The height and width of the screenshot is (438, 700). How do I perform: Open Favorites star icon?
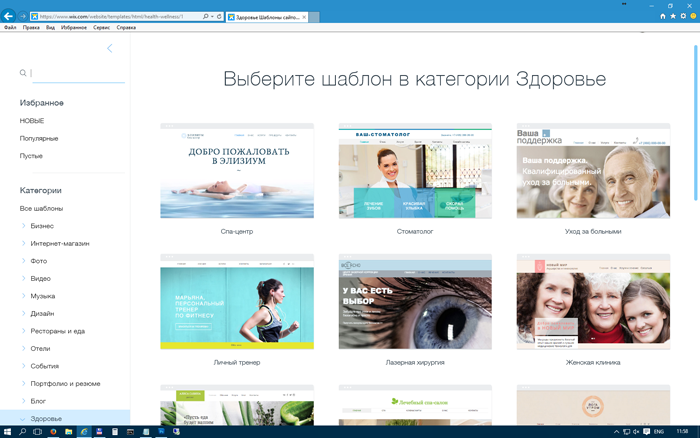[x=673, y=16]
